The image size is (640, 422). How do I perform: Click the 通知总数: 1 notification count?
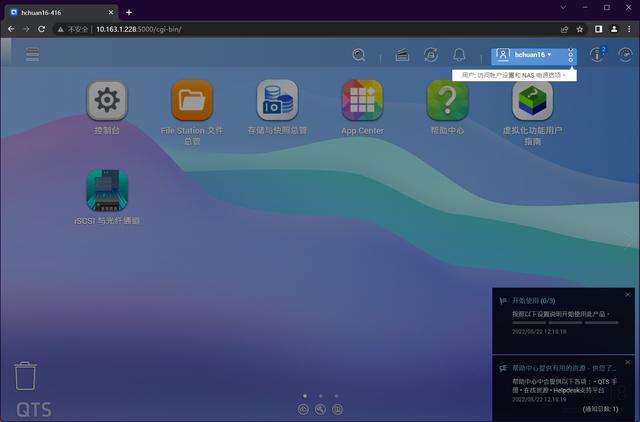click(600, 409)
